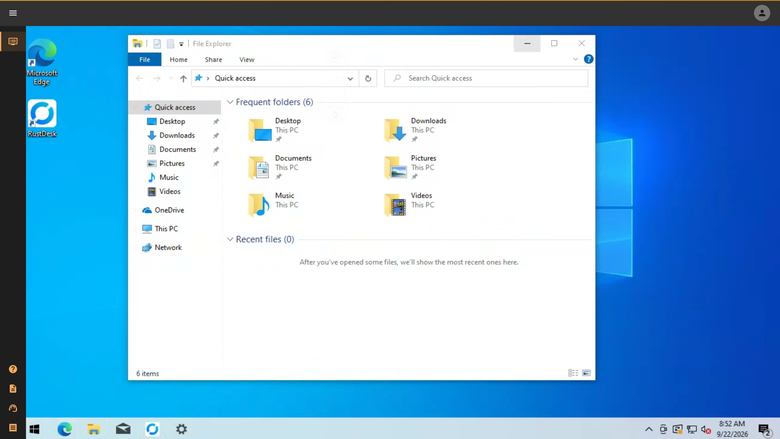780x439 pixels.
Task: Select the Documents folder in Frequent folders
Action: [280, 168]
